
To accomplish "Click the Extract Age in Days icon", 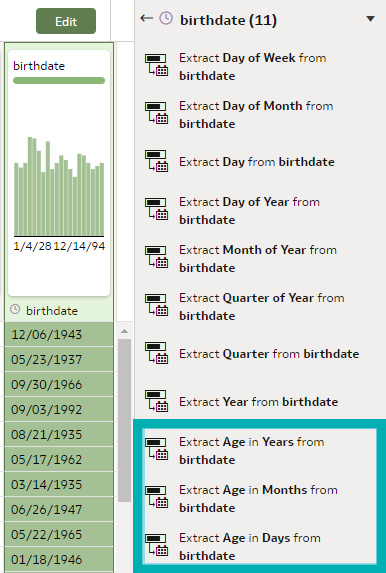I will [x=156, y=545].
